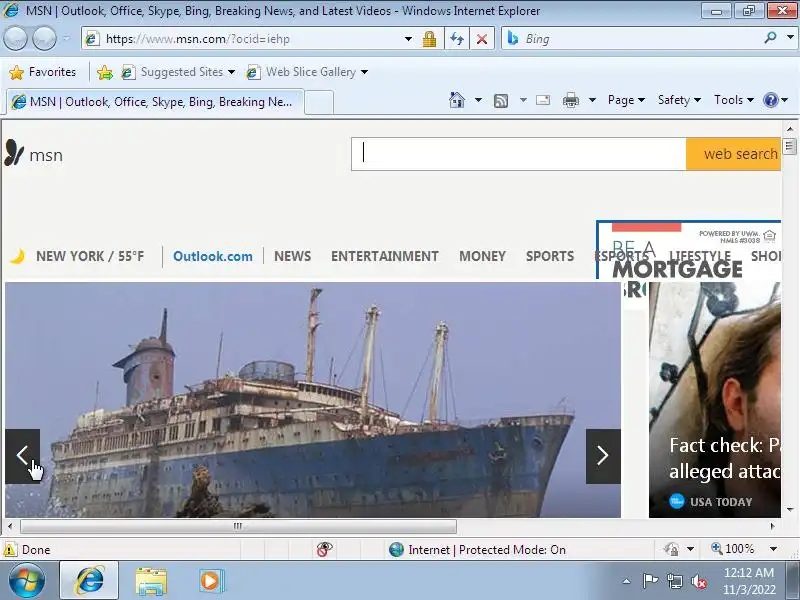Click the RSS feeds icon
Screen dimensions: 800x600
501,101
